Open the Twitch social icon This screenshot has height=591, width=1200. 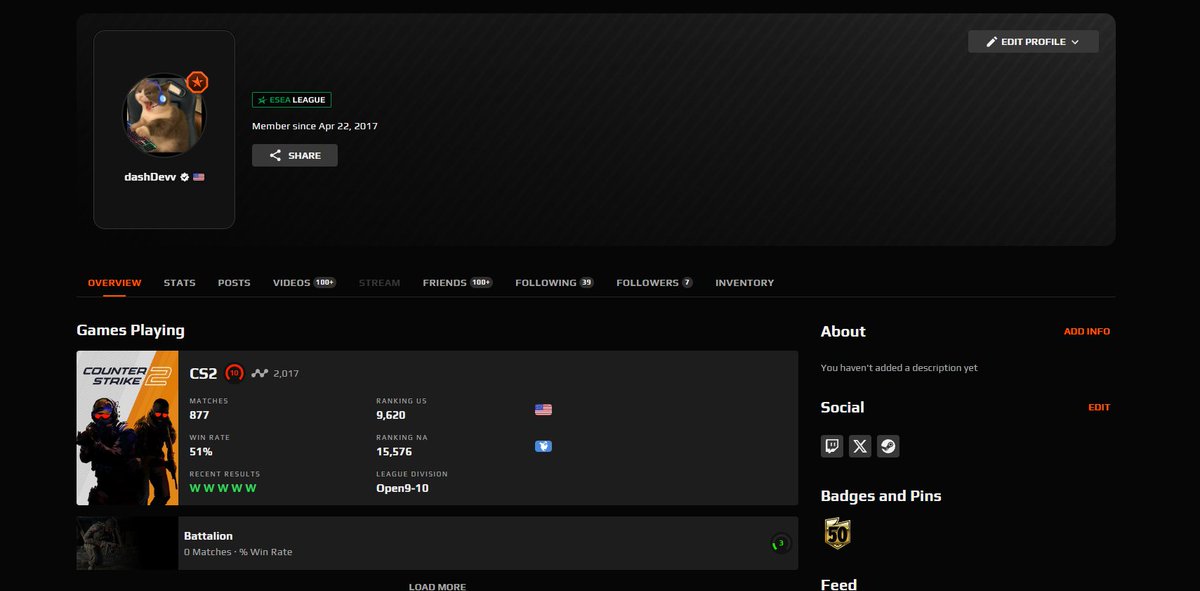coord(832,445)
